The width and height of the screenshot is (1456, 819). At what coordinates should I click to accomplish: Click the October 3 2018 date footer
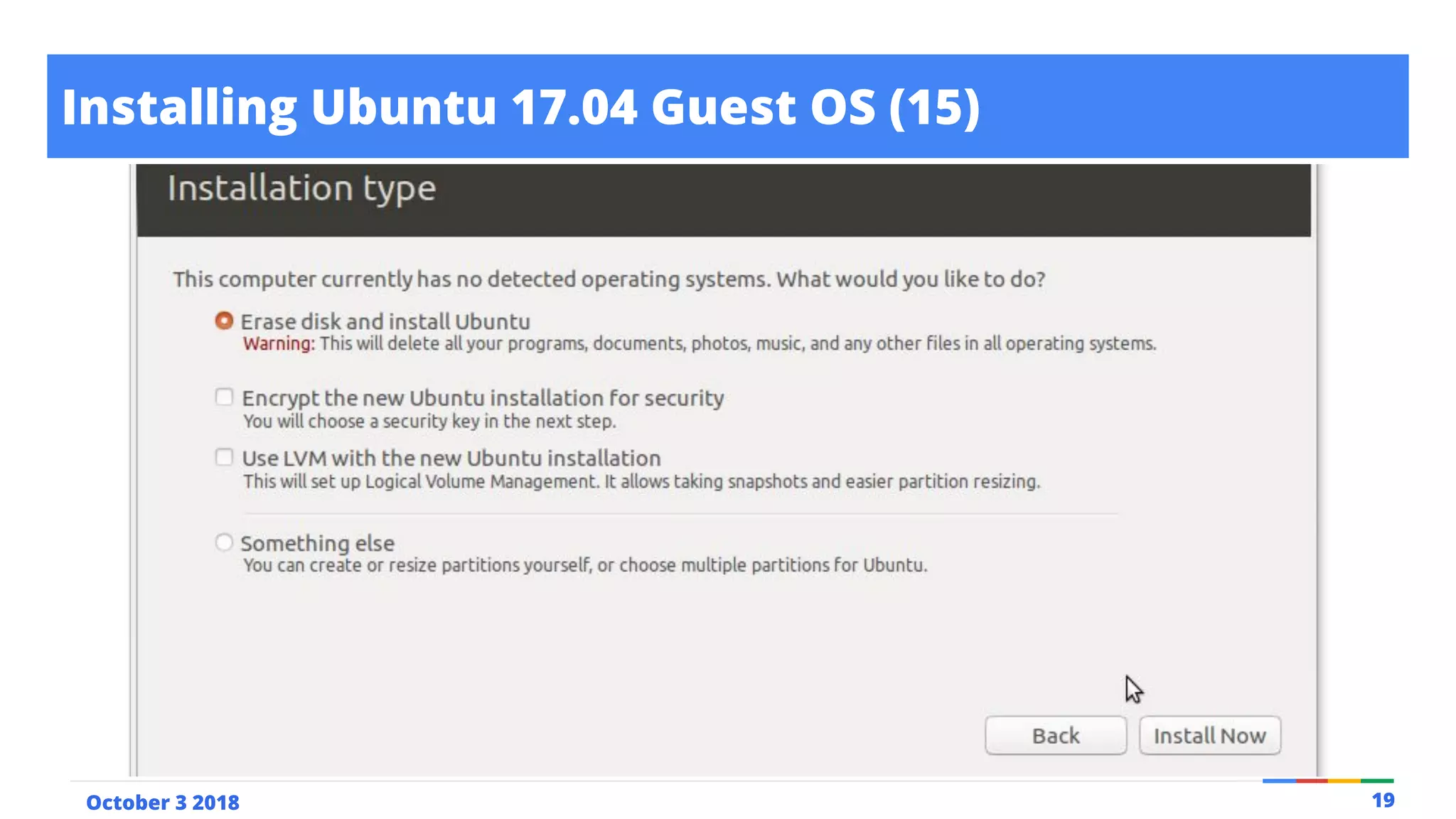point(163,802)
